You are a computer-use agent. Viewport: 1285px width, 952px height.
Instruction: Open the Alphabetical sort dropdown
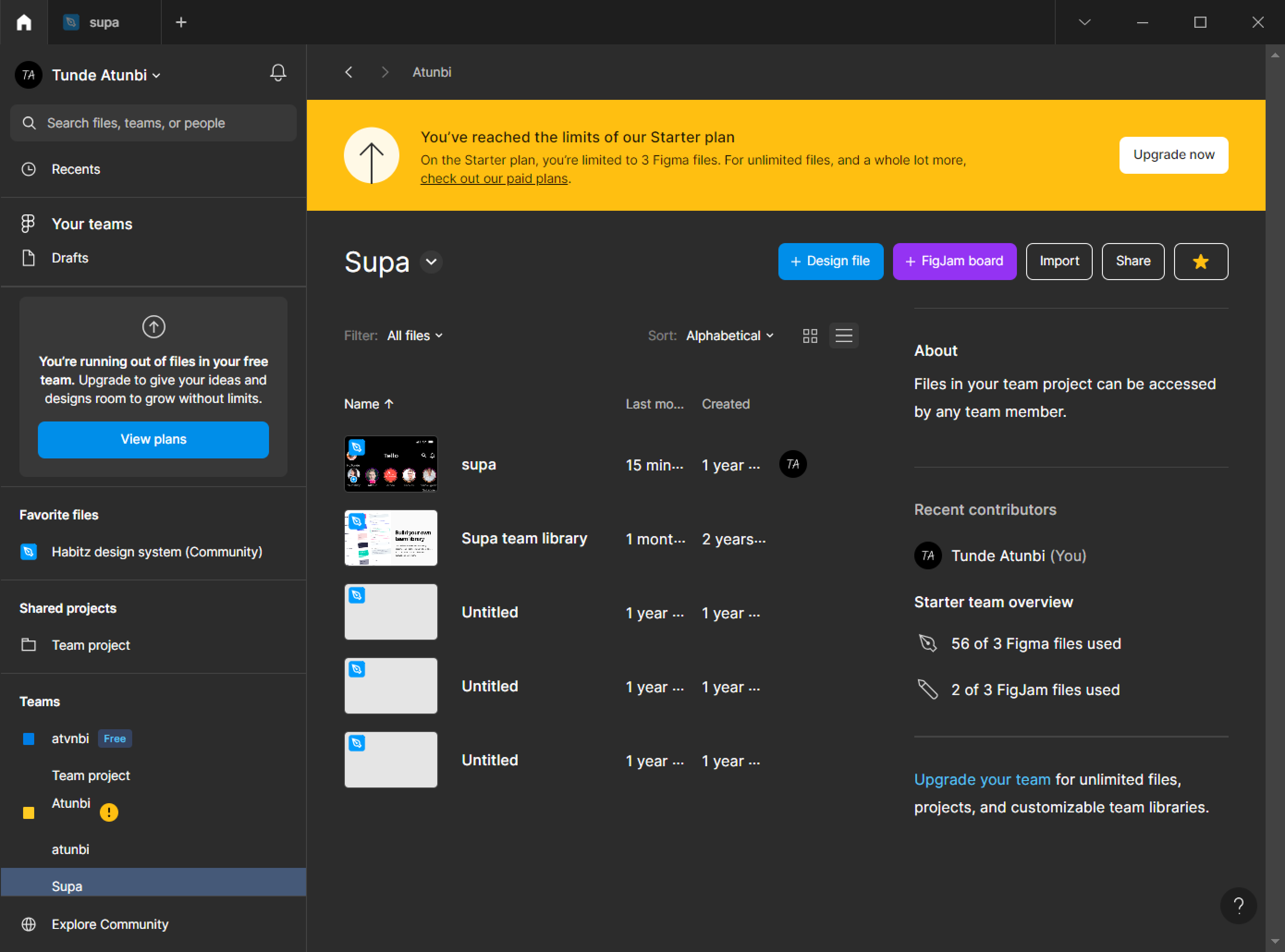[729, 336]
